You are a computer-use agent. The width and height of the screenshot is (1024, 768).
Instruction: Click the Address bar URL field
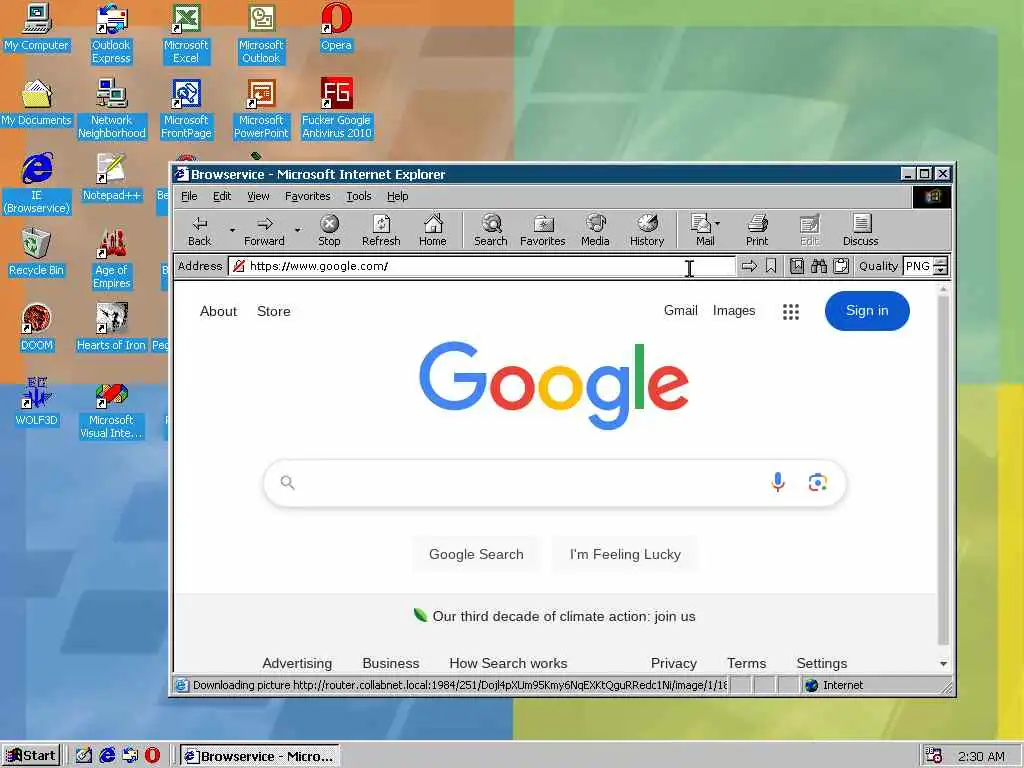482,266
